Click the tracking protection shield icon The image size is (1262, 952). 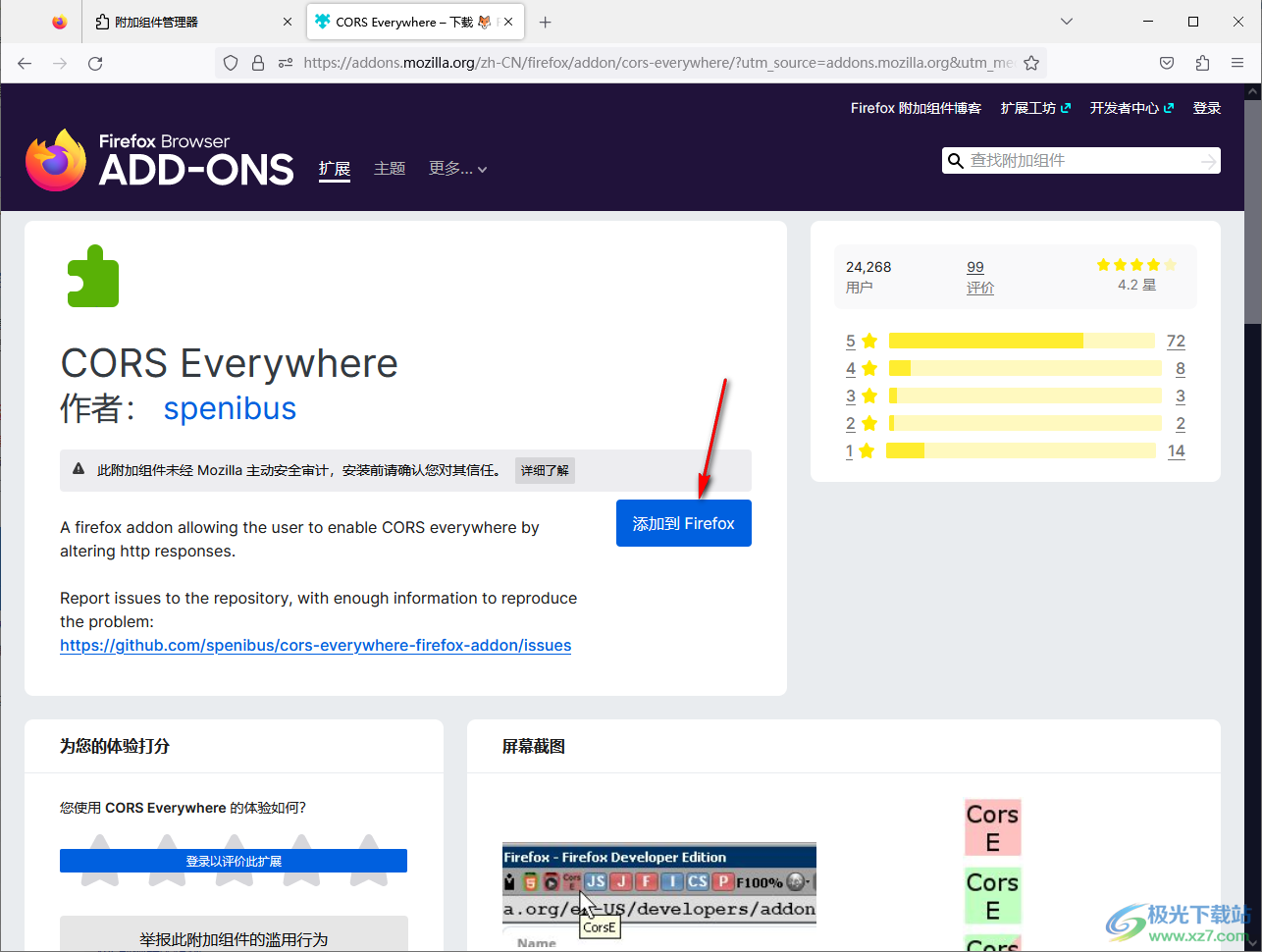(231, 63)
